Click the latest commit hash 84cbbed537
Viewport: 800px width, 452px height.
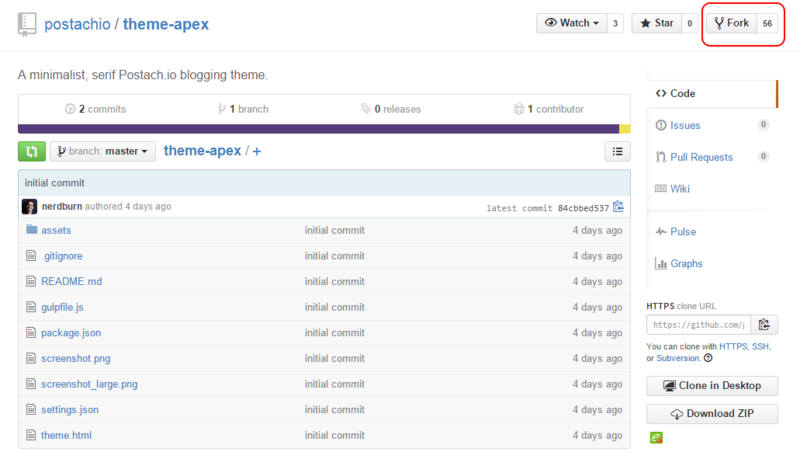coord(583,208)
